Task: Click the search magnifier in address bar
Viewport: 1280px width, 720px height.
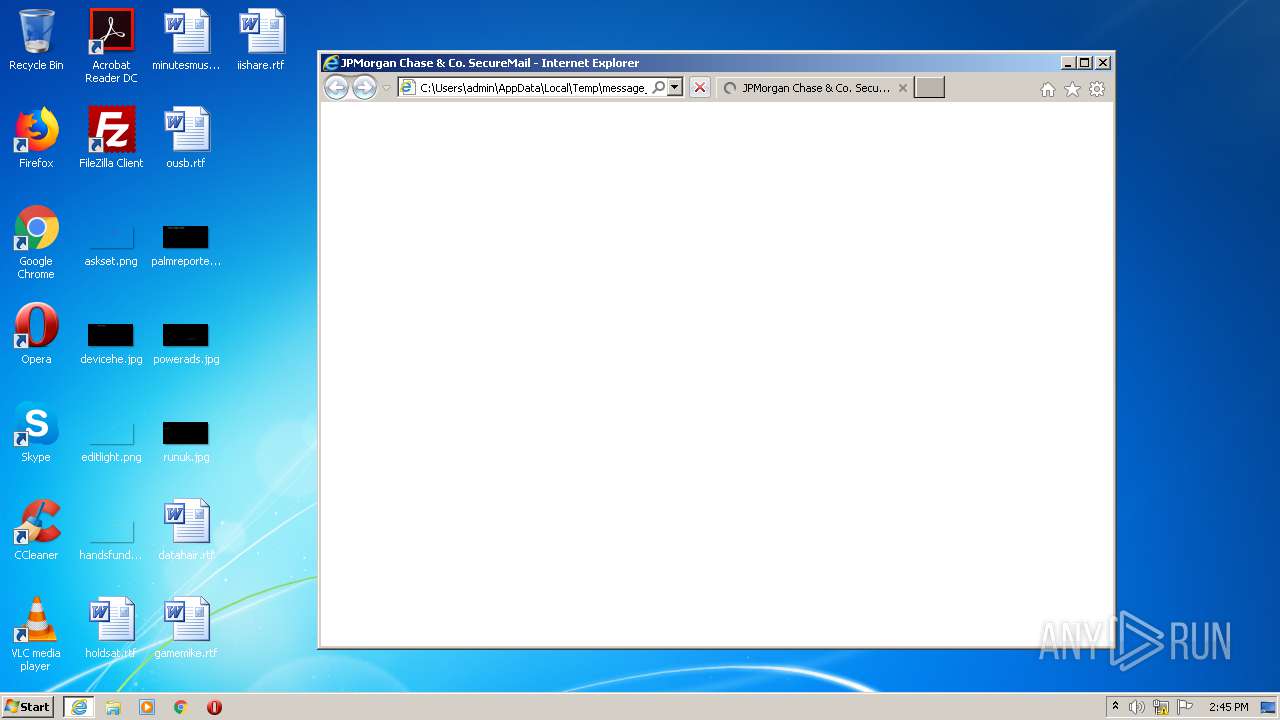Action: (x=658, y=88)
